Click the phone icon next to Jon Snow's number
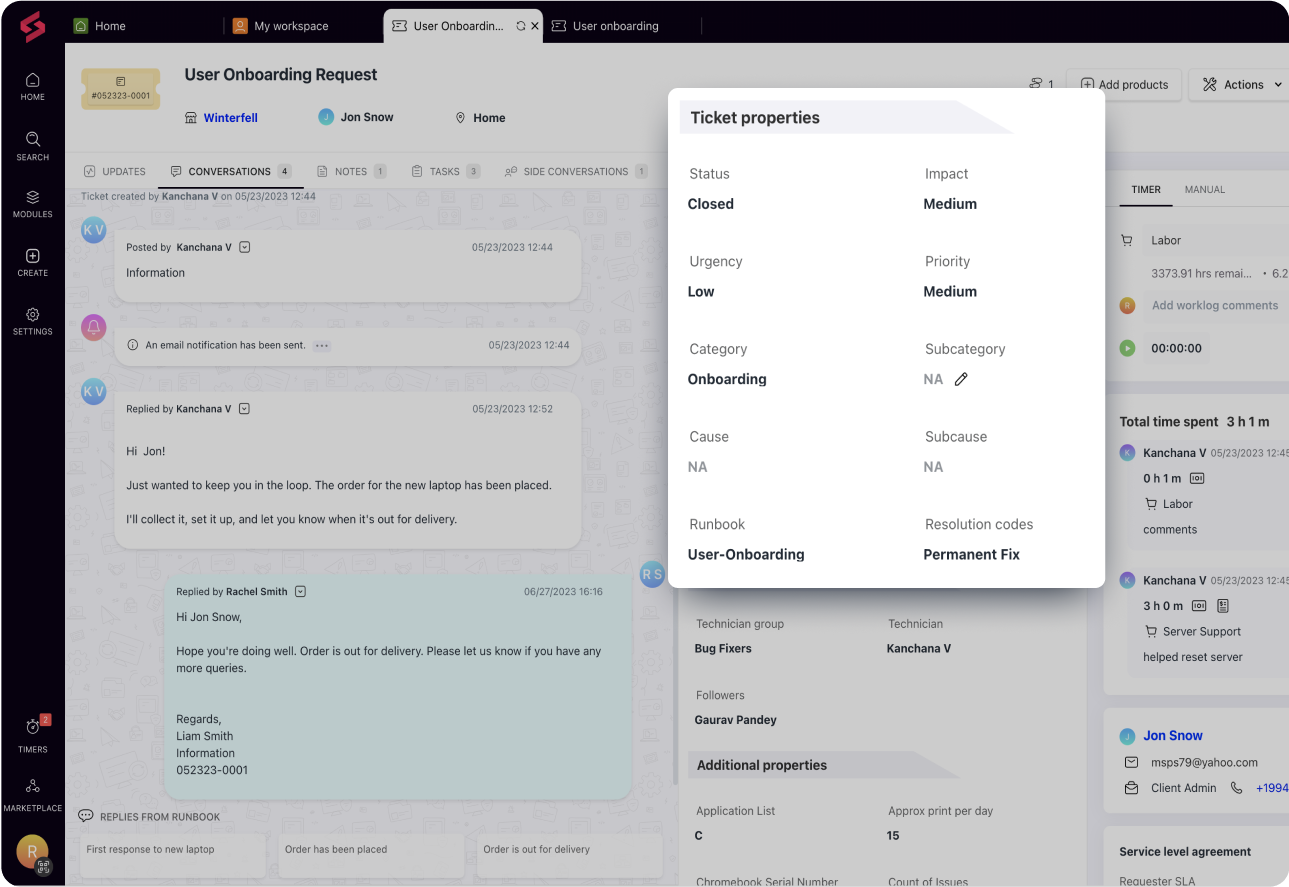 pos(1237,788)
